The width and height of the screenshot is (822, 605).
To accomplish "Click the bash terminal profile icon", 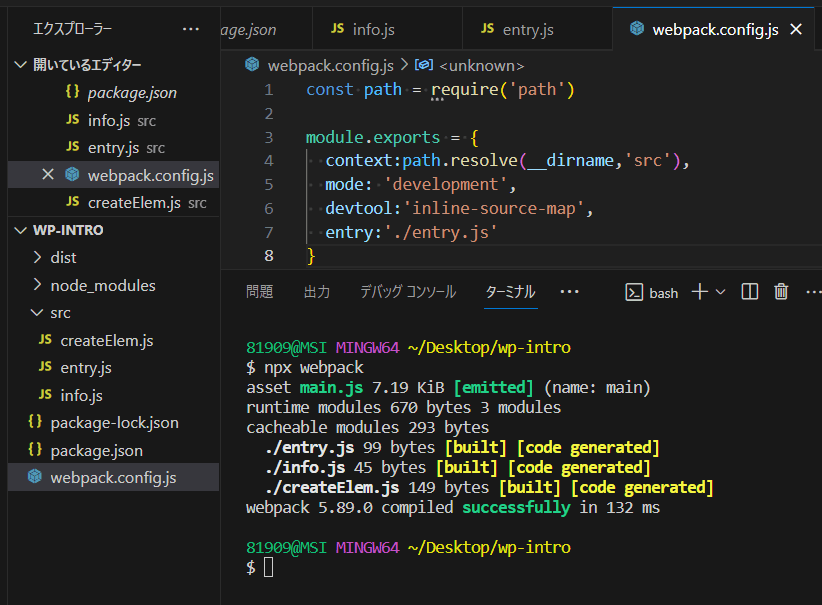I will point(634,293).
